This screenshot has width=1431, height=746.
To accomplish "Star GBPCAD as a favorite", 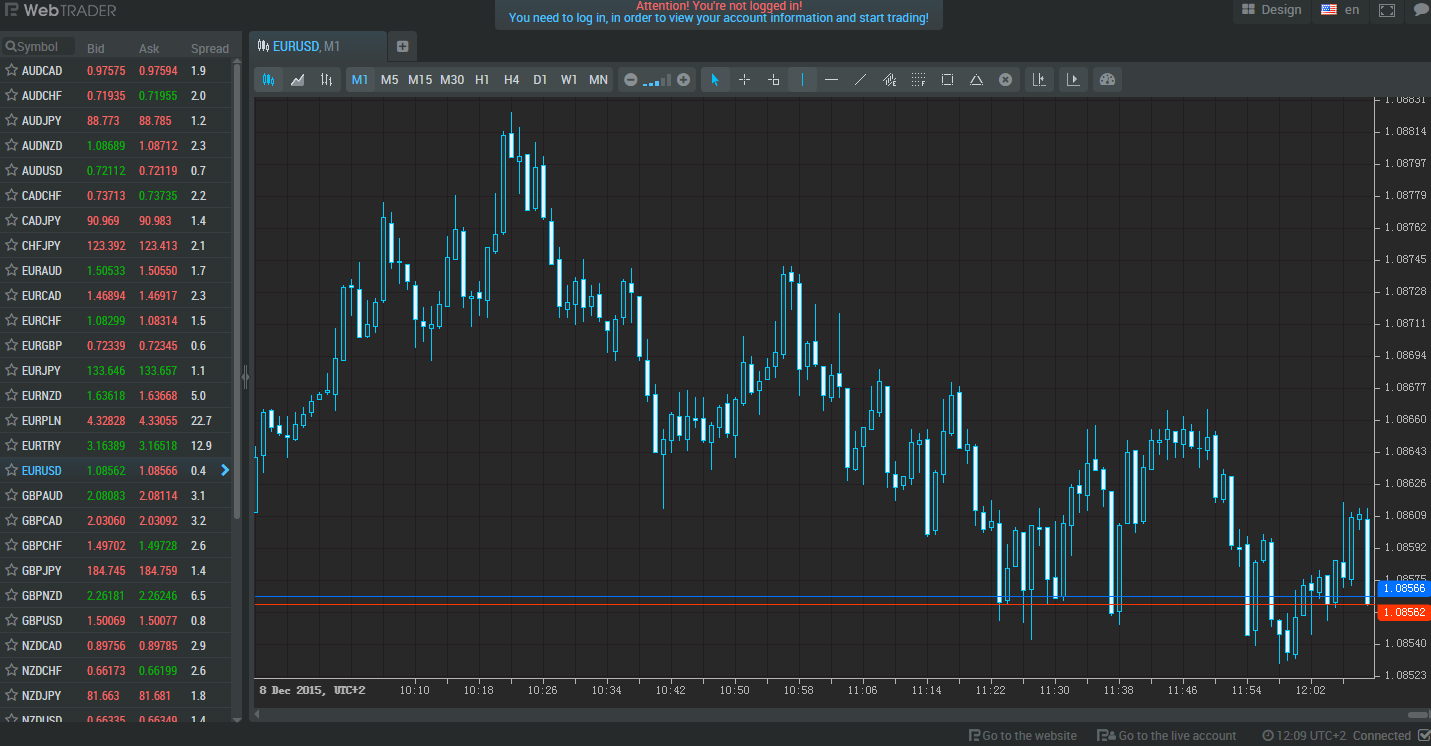I will (x=11, y=521).
